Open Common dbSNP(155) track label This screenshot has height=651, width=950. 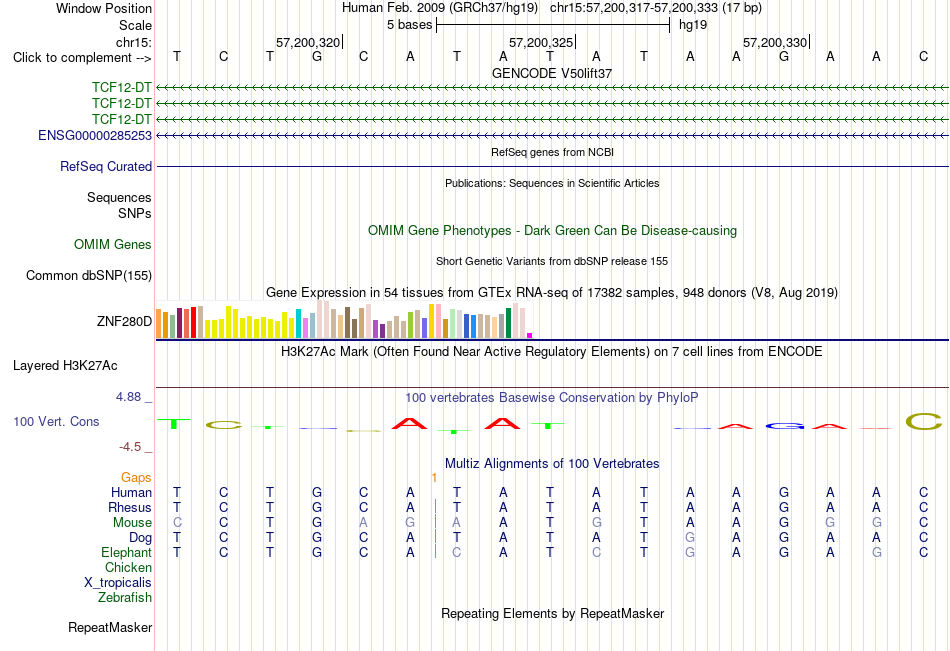89,275
